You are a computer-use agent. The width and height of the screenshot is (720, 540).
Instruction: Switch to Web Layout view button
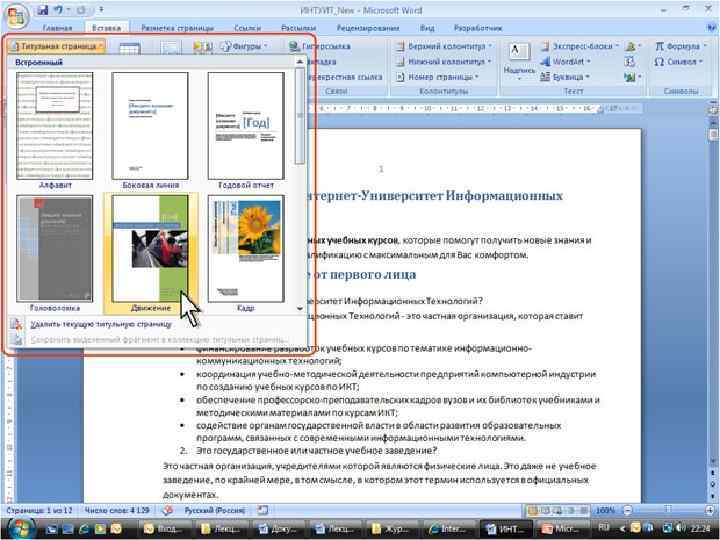click(558, 510)
